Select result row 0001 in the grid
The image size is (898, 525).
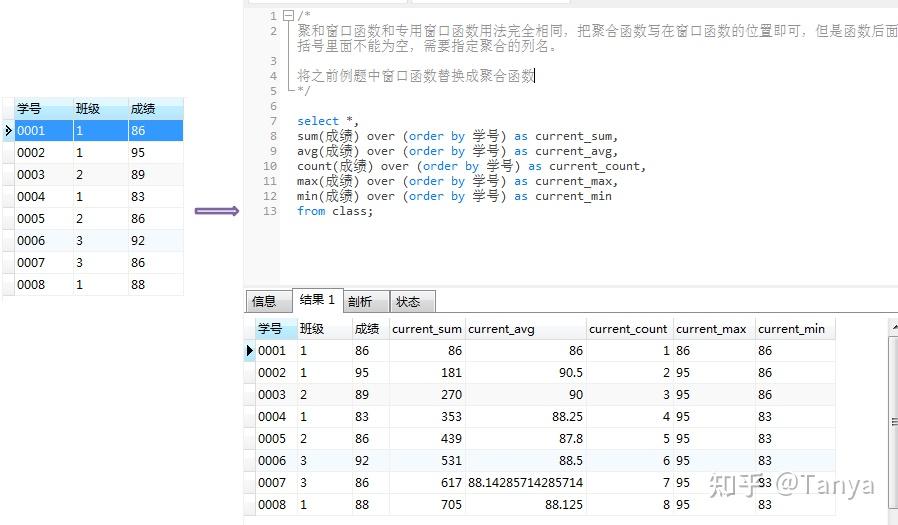coord(539,350)
